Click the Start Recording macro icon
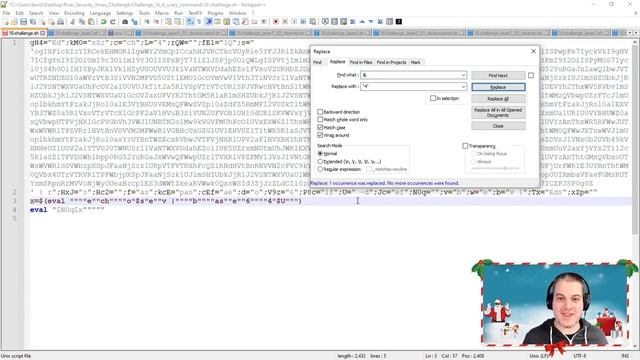The image size is (640, 360). [x=276, y=22]
